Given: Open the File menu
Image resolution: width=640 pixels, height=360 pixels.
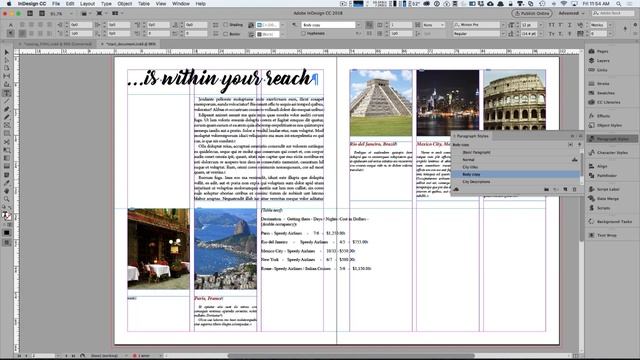Looking at the screenshot, I should coord(56,4).
